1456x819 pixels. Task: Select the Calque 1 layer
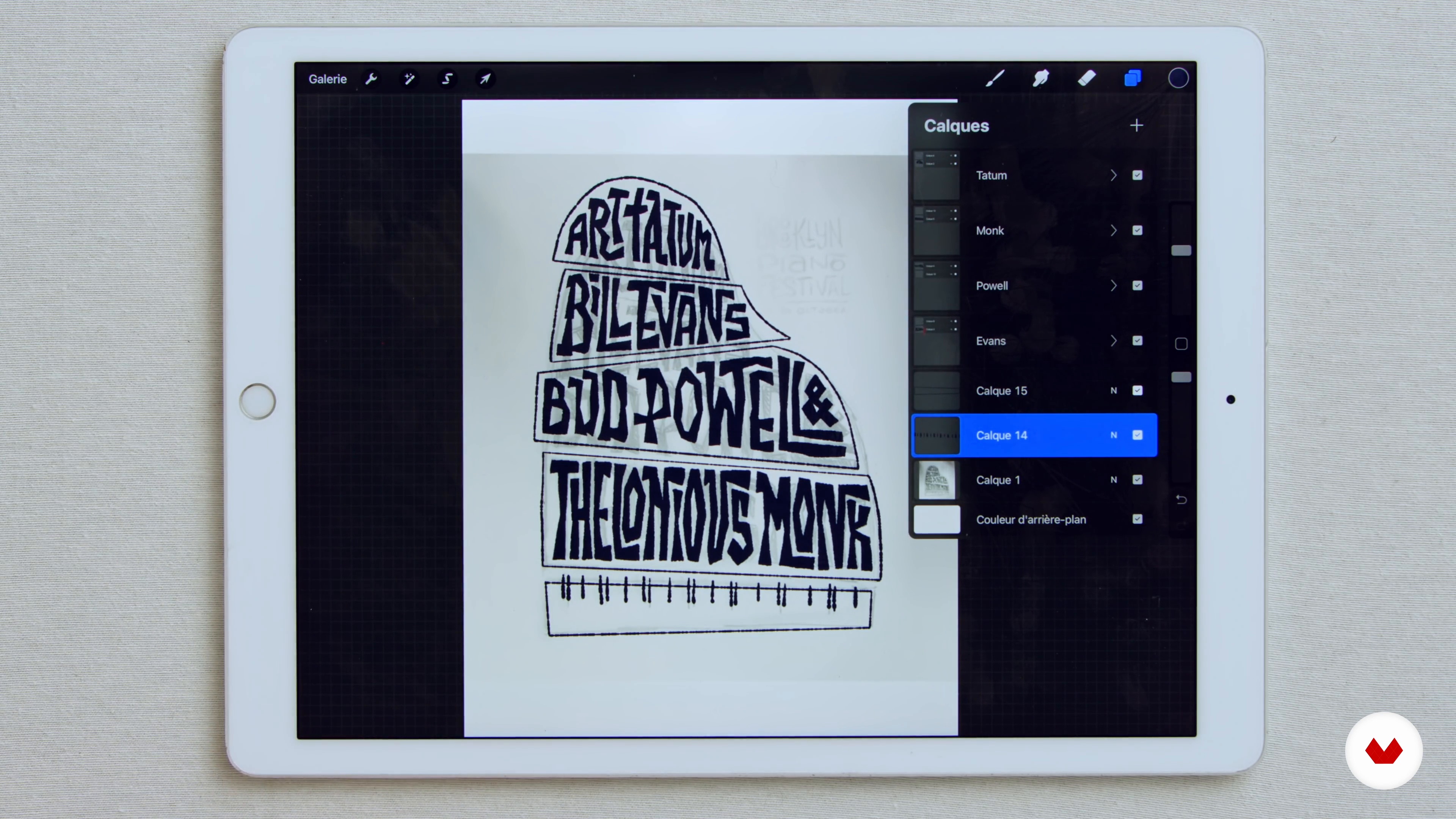(x=1034, y=480)
